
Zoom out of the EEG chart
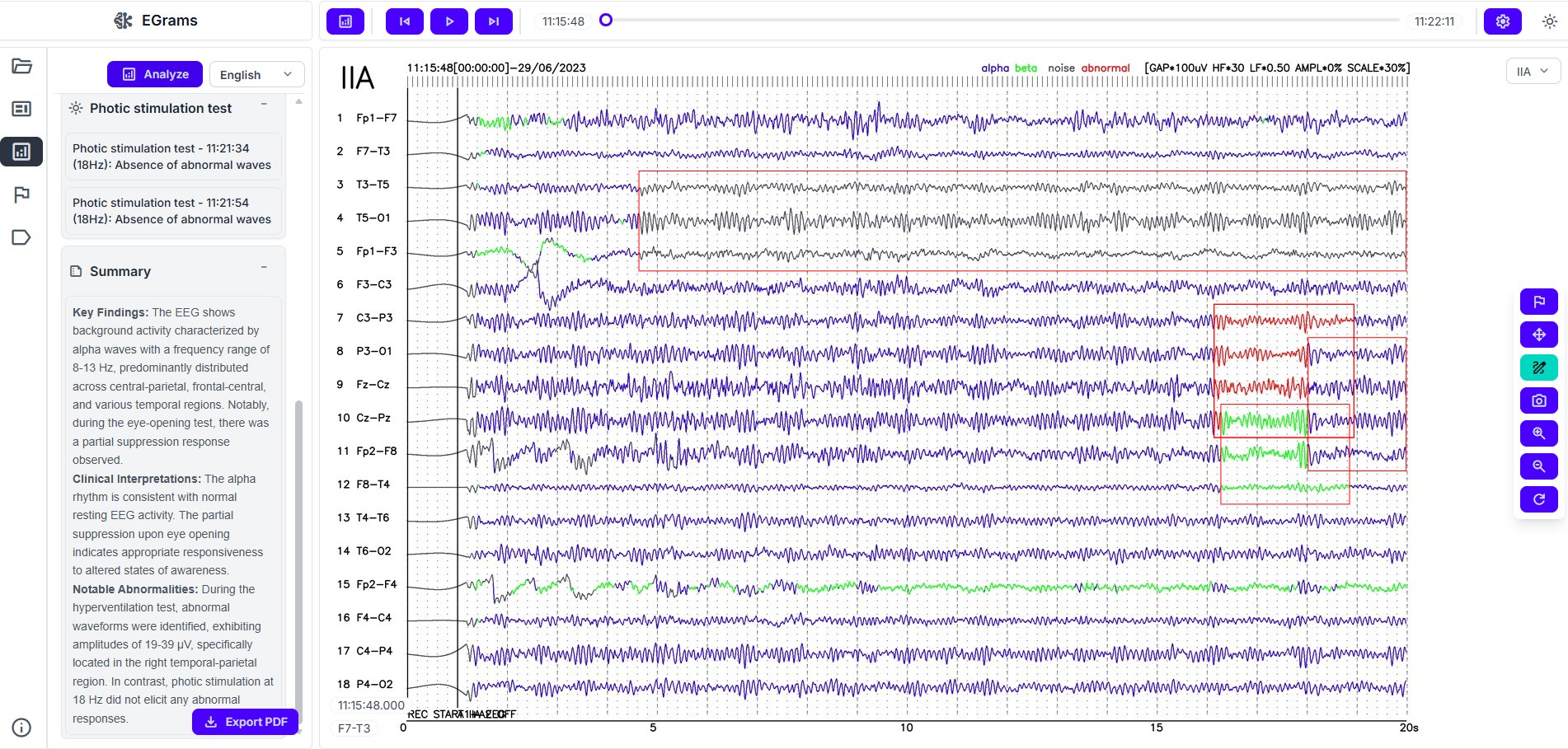click(x=1538, y=466)
